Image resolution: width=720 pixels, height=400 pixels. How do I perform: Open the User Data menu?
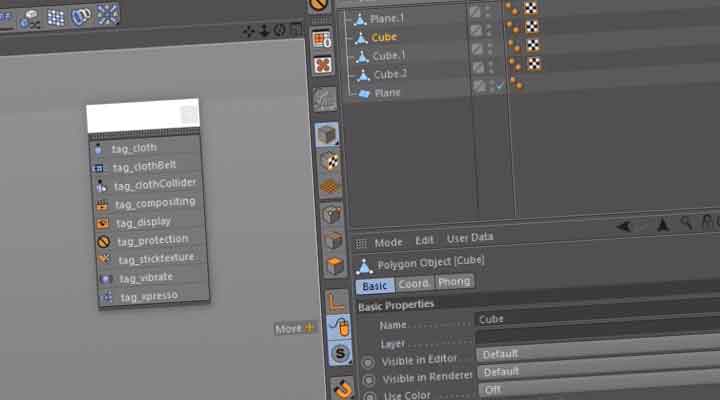pyautogui.click(x=470, y=237)
